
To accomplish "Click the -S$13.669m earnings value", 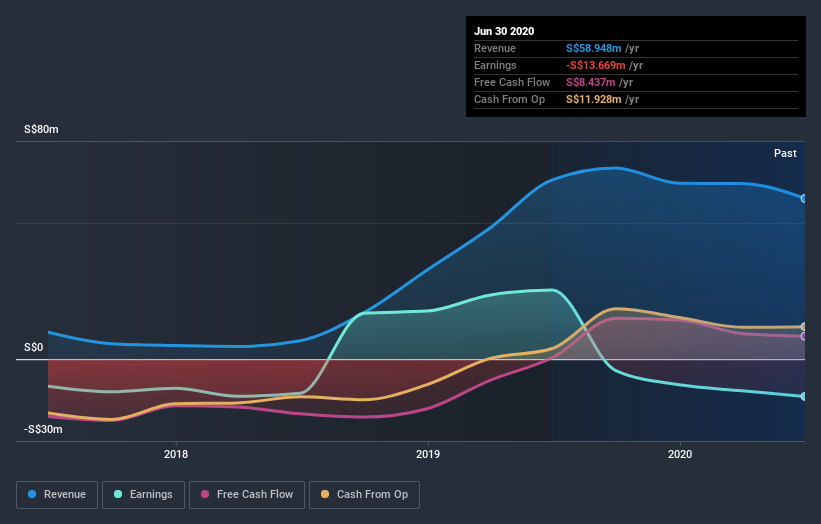I will 595,65.
